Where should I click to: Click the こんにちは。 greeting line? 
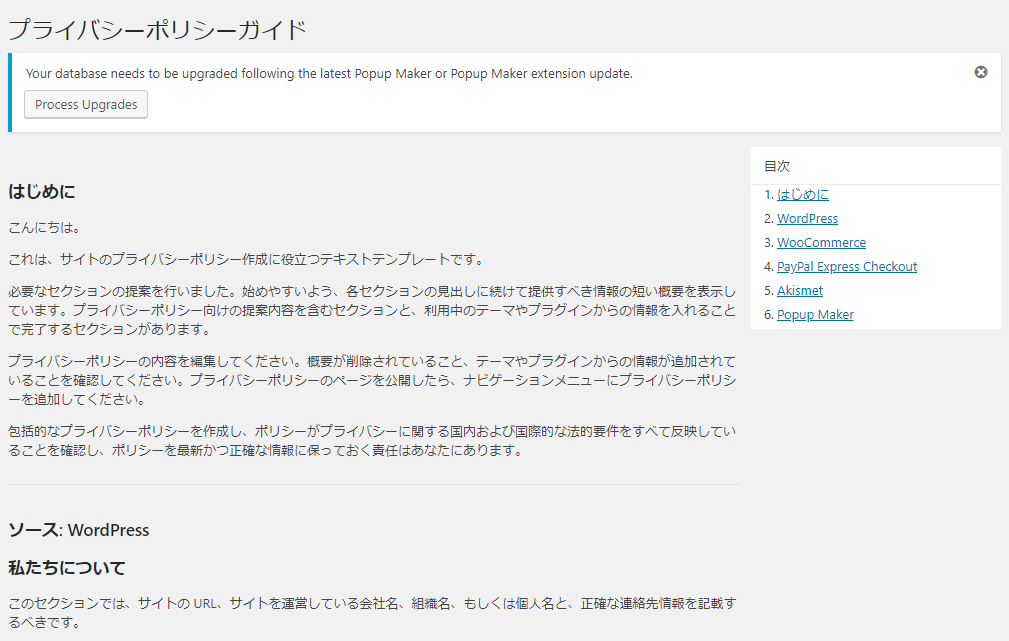[x=44, y=227]
